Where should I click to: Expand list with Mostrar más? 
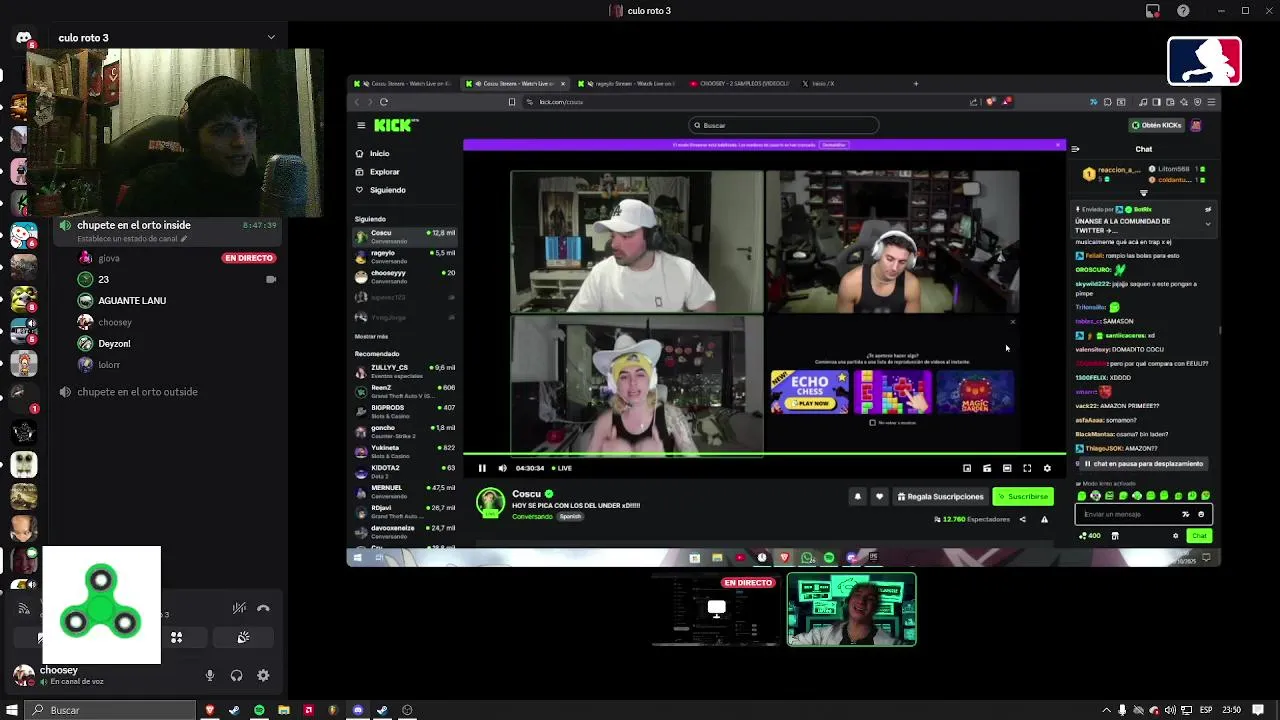pyautogui.click(x=371, y=337)
